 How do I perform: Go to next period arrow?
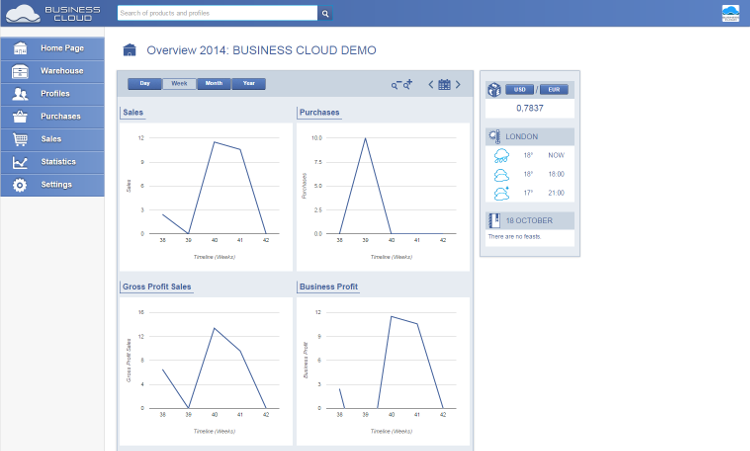pos(458,85)
